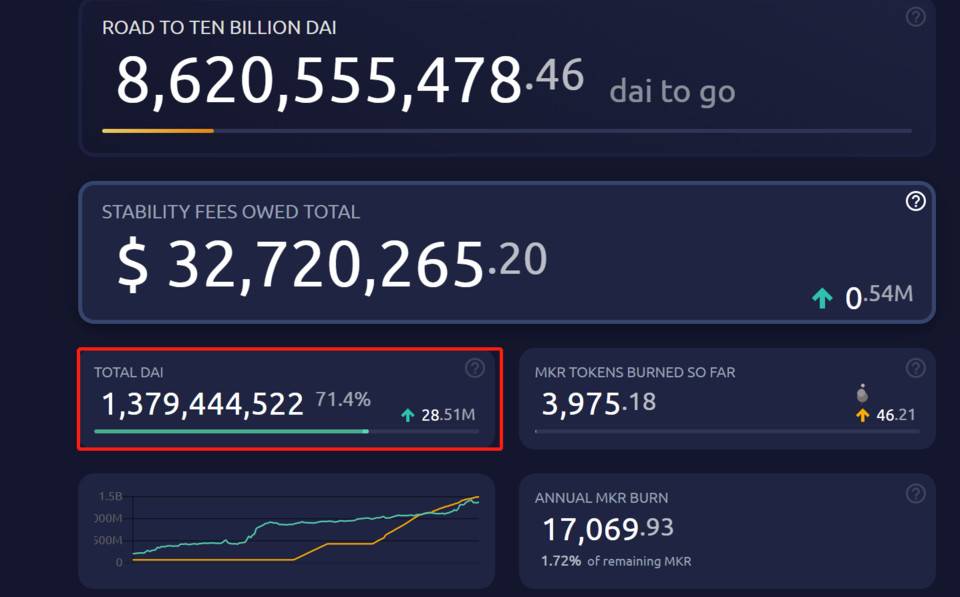
Task: Select the MKR TOKENS BURNED progress bar
Action: [x=727, y=432]
